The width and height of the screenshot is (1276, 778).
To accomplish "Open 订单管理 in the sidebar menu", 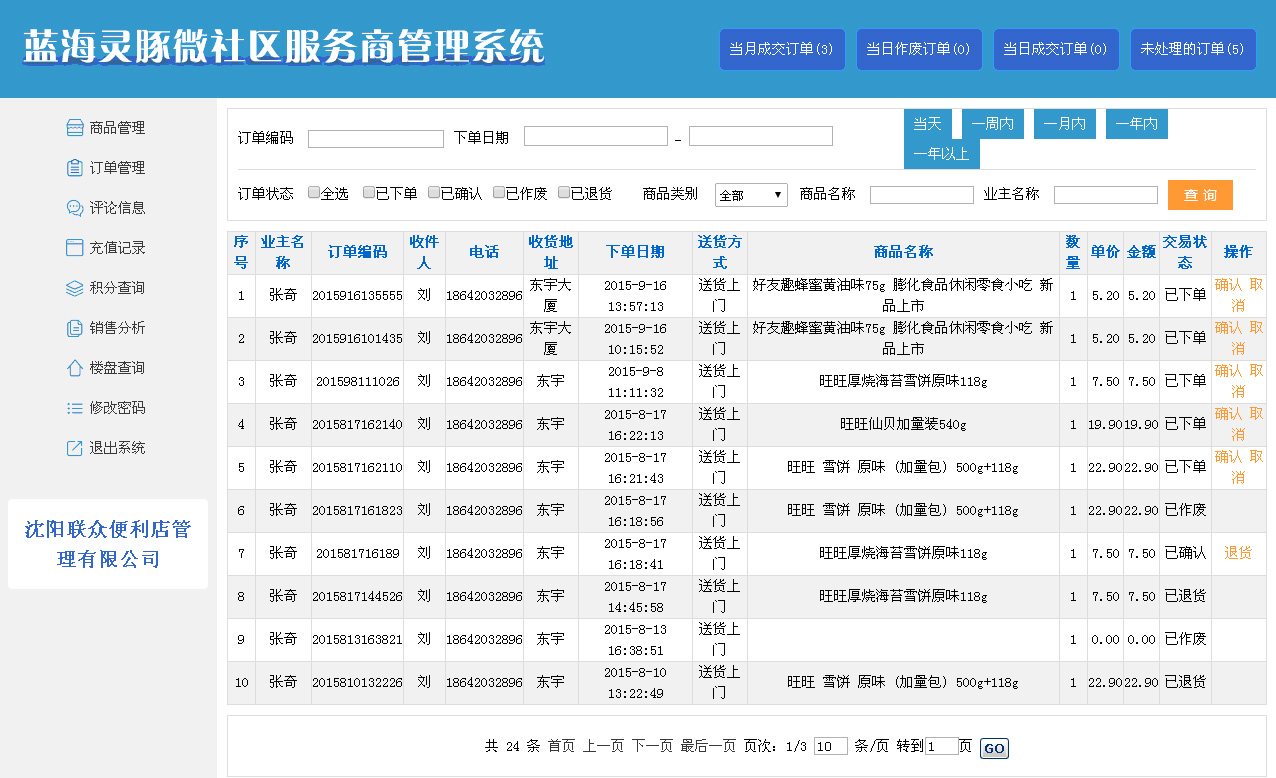I will coord(117,168).
